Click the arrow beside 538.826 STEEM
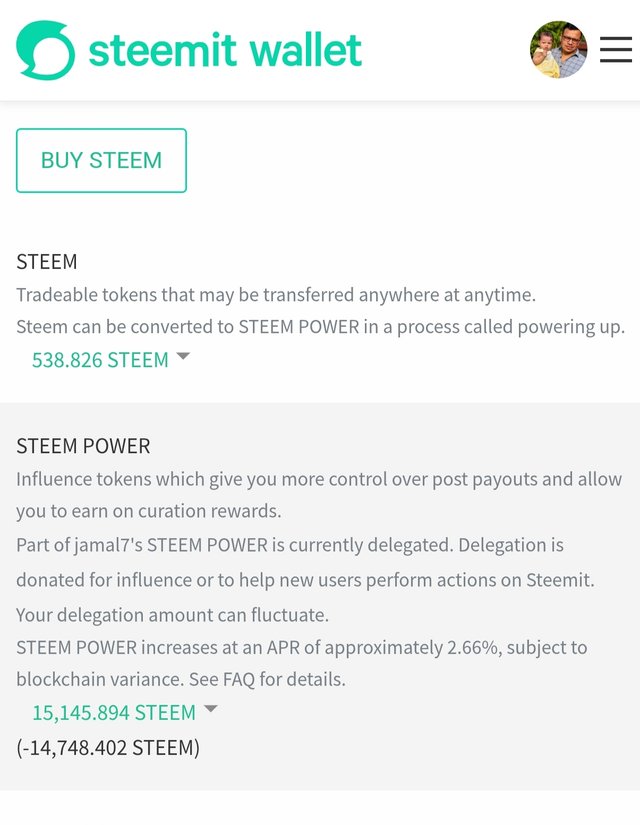Viewport: 640px width, 825px height. pos(183,357)
